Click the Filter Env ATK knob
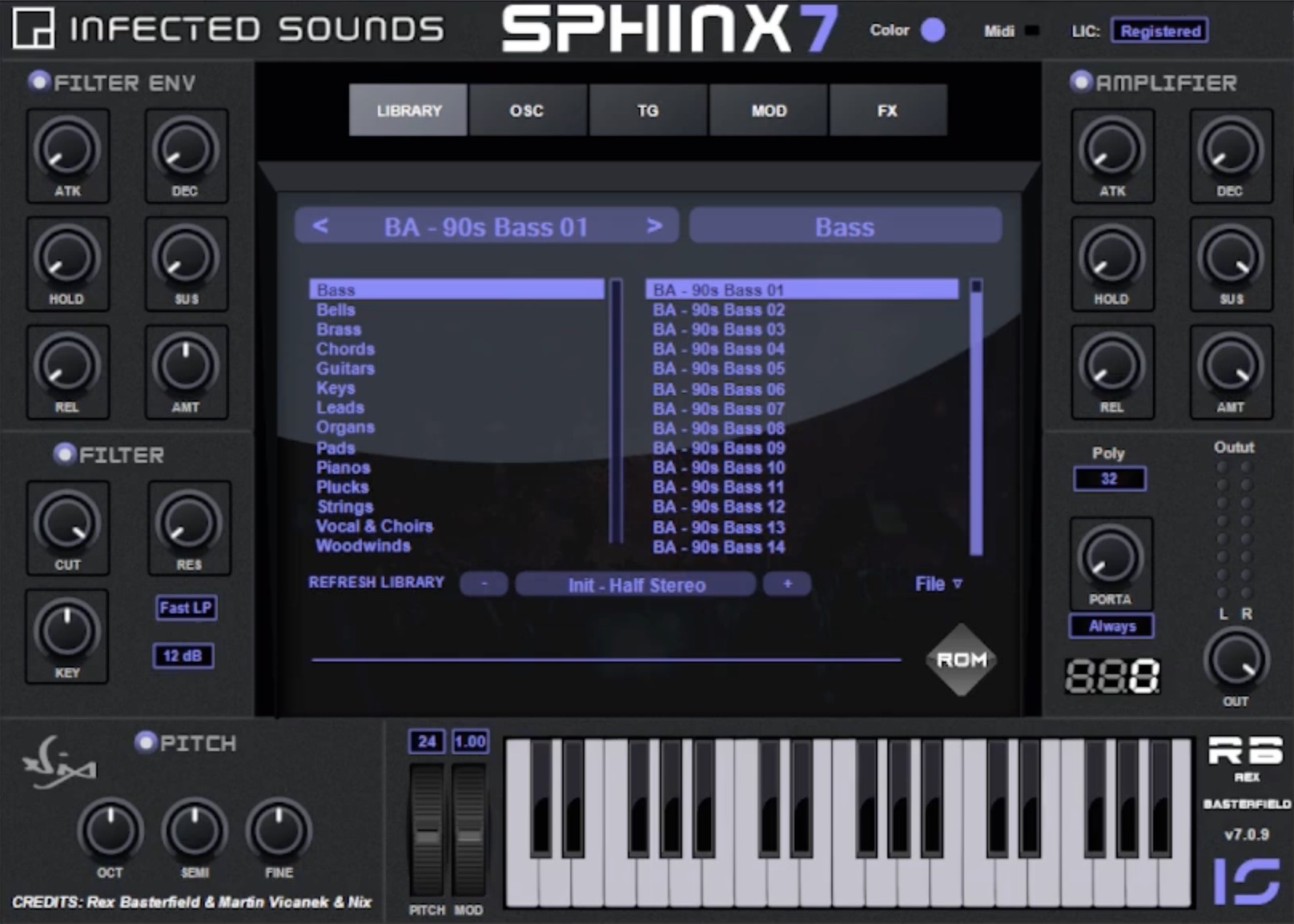1294x924 pixels. tap(67, 150)
